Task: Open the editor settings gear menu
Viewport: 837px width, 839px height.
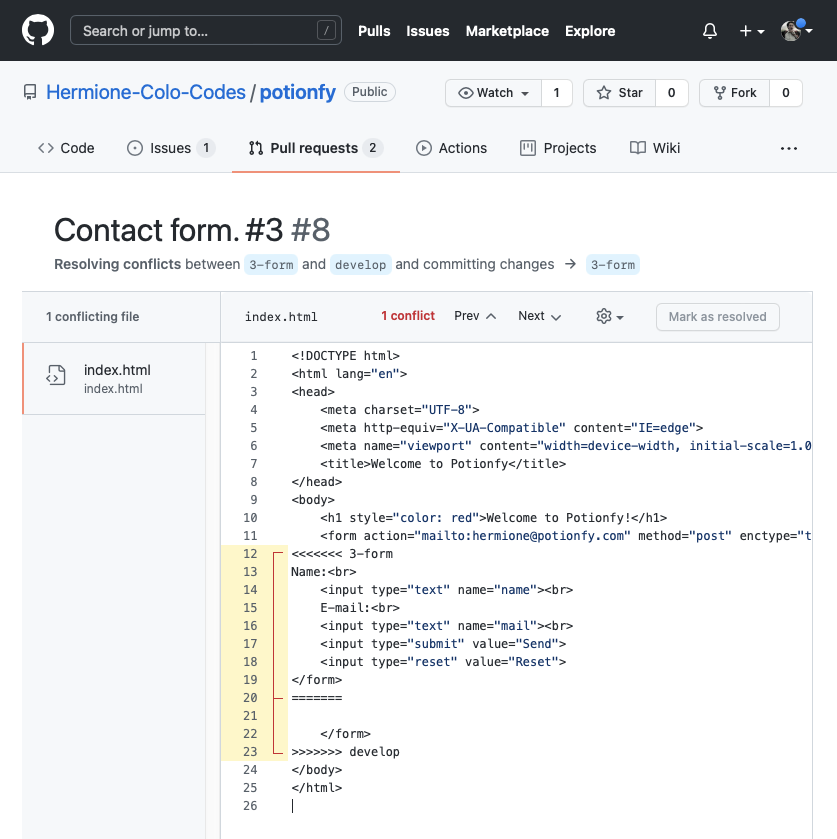Action: tap(609, 316)
